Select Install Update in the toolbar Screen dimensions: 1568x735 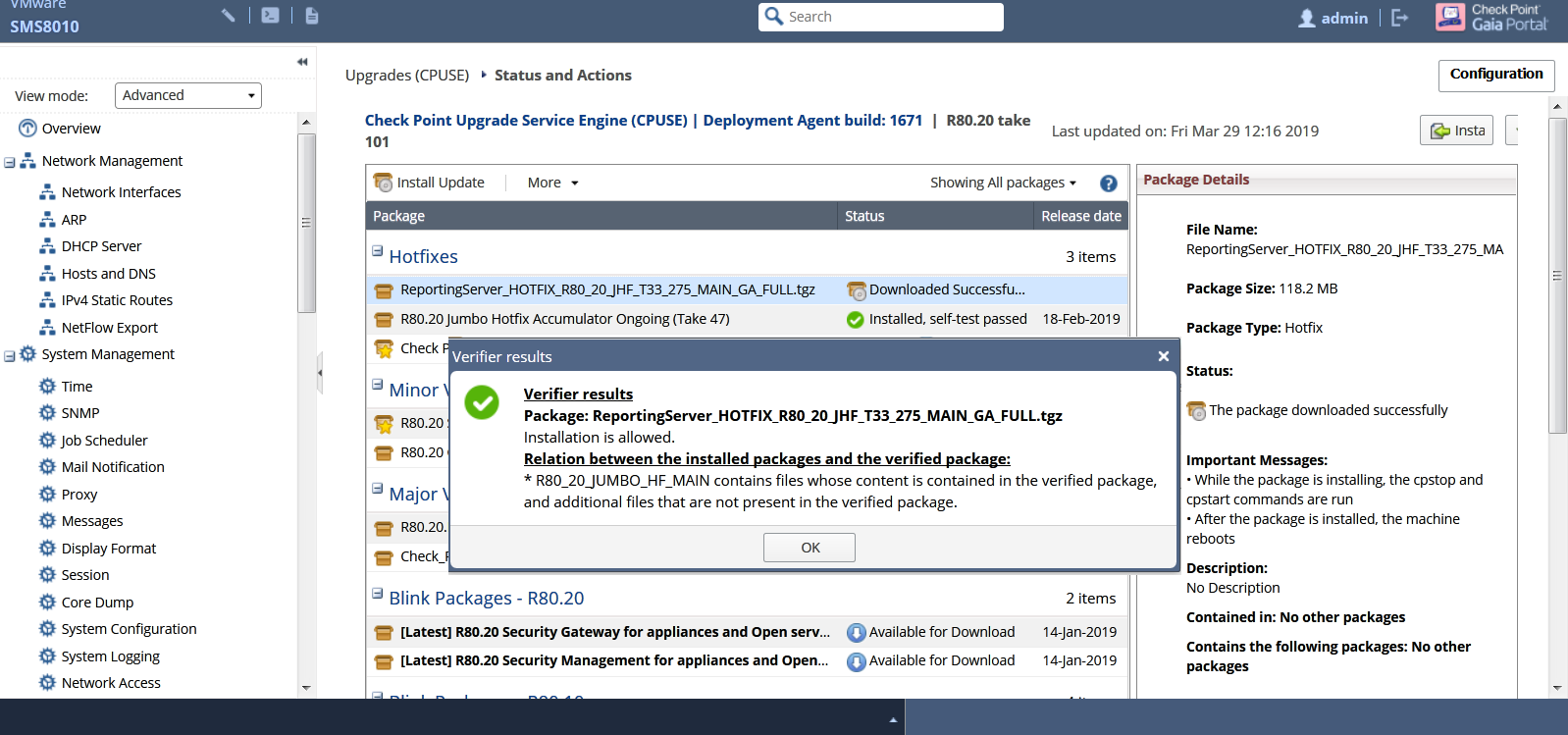(429, 183)
